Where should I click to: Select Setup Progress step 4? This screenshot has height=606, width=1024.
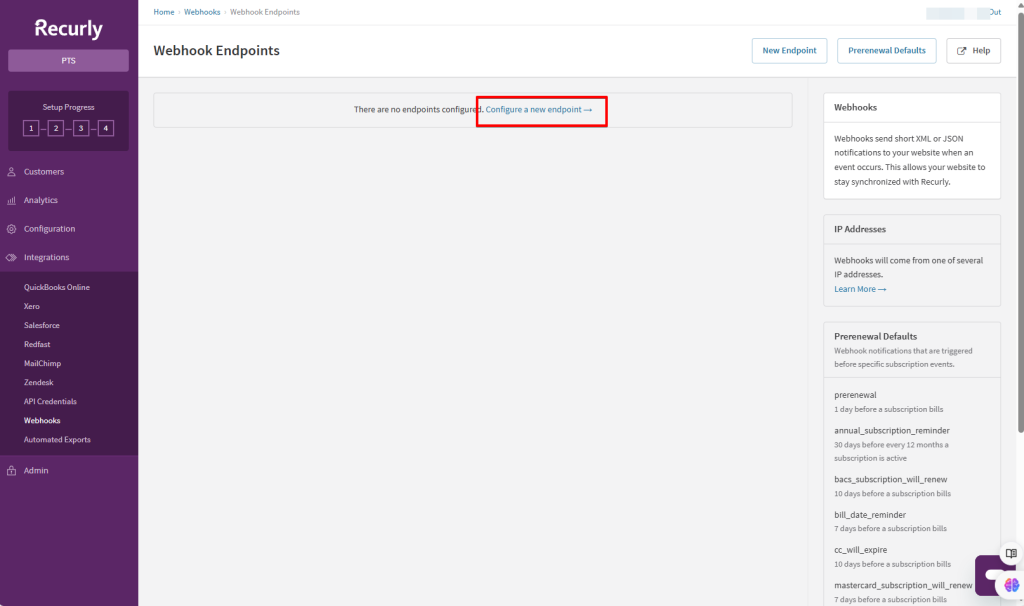click(105, 128)
